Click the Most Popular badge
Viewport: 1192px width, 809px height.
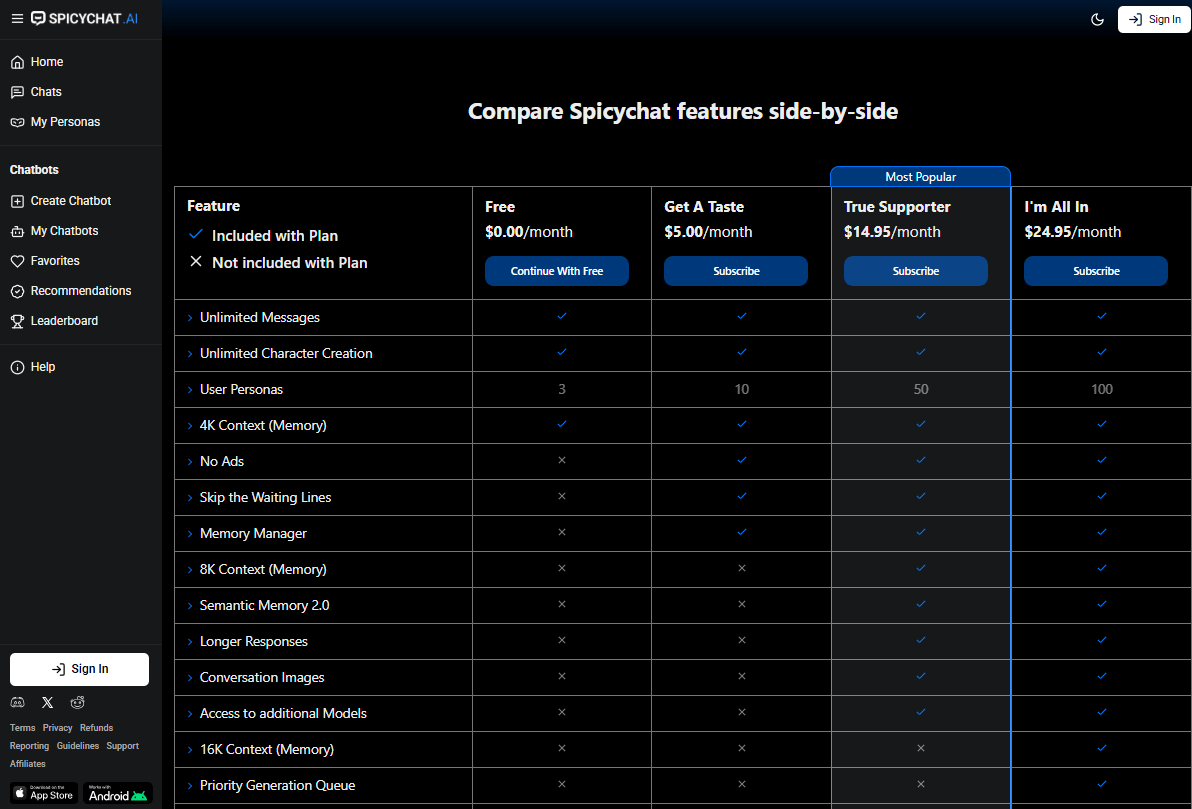pyautogui.click(x=921, y=176)
